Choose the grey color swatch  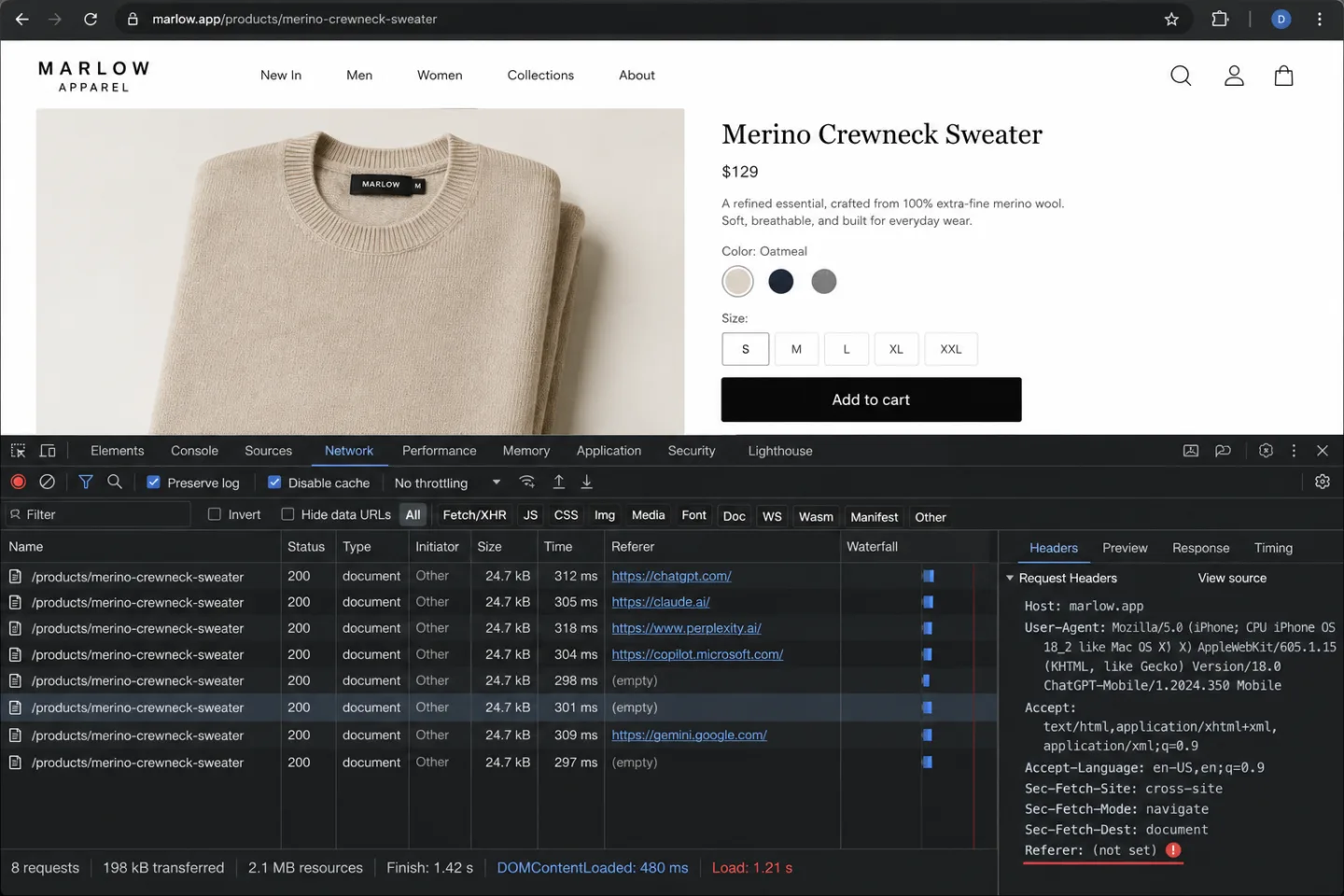[x=824, y=281]
